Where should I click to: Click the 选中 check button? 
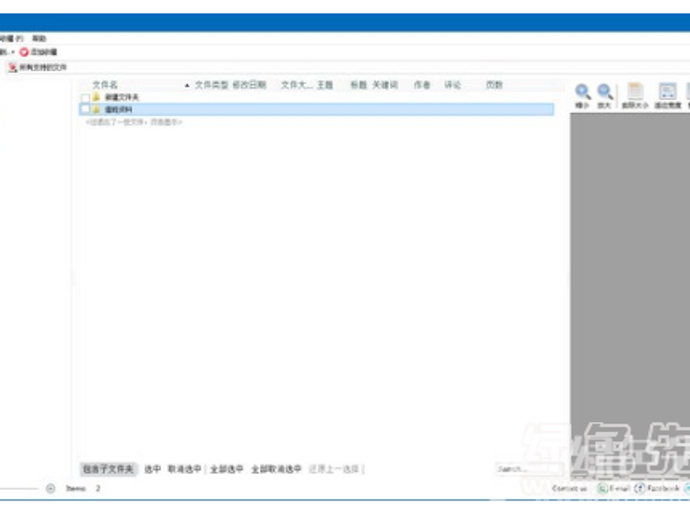coord(152,469)
